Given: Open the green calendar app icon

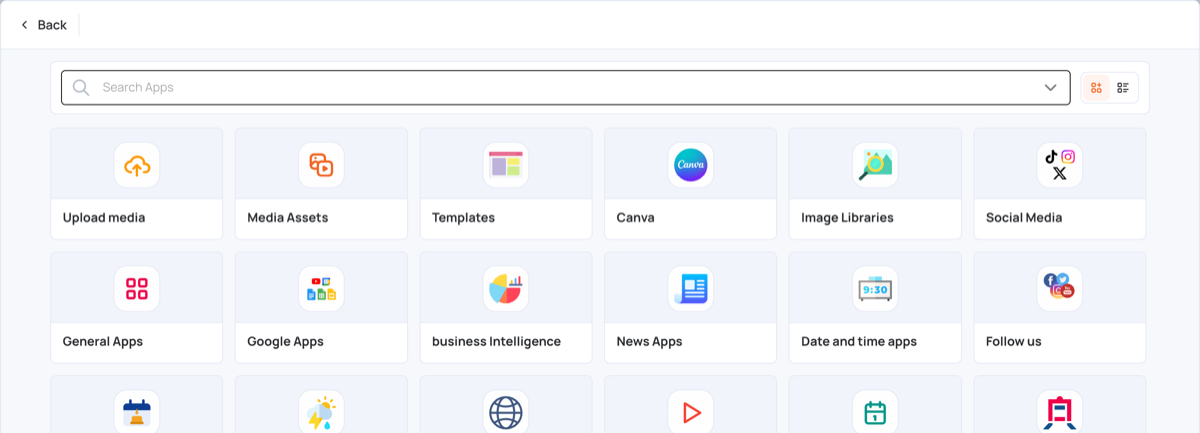Looking at the screenshot, I should click(875, 412).
